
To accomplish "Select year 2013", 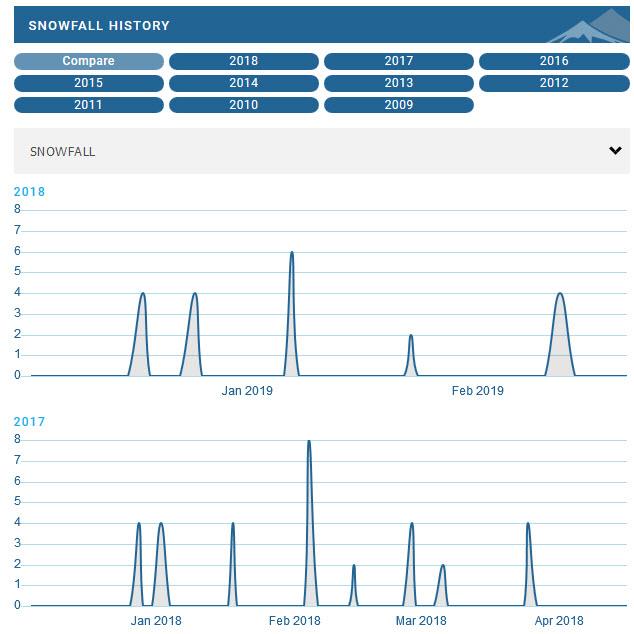I will click(399, 83).
